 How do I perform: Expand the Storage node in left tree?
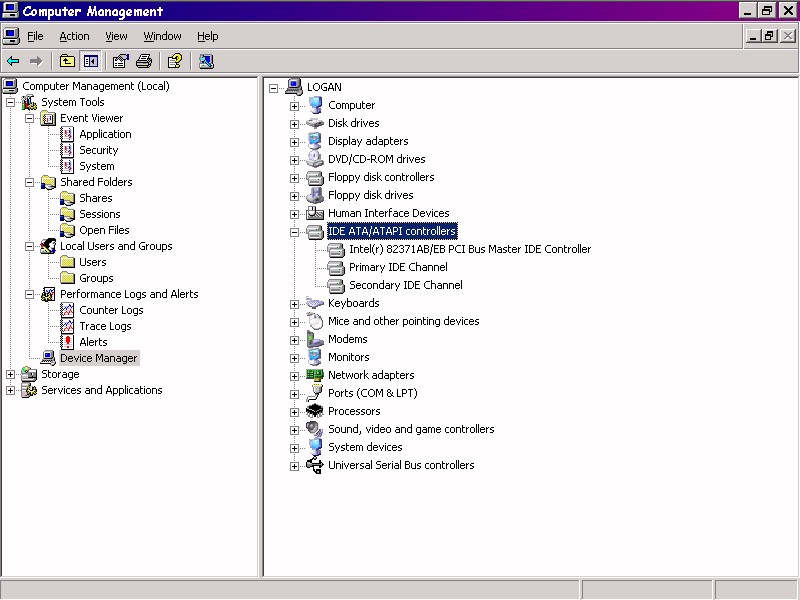(10, 374)
